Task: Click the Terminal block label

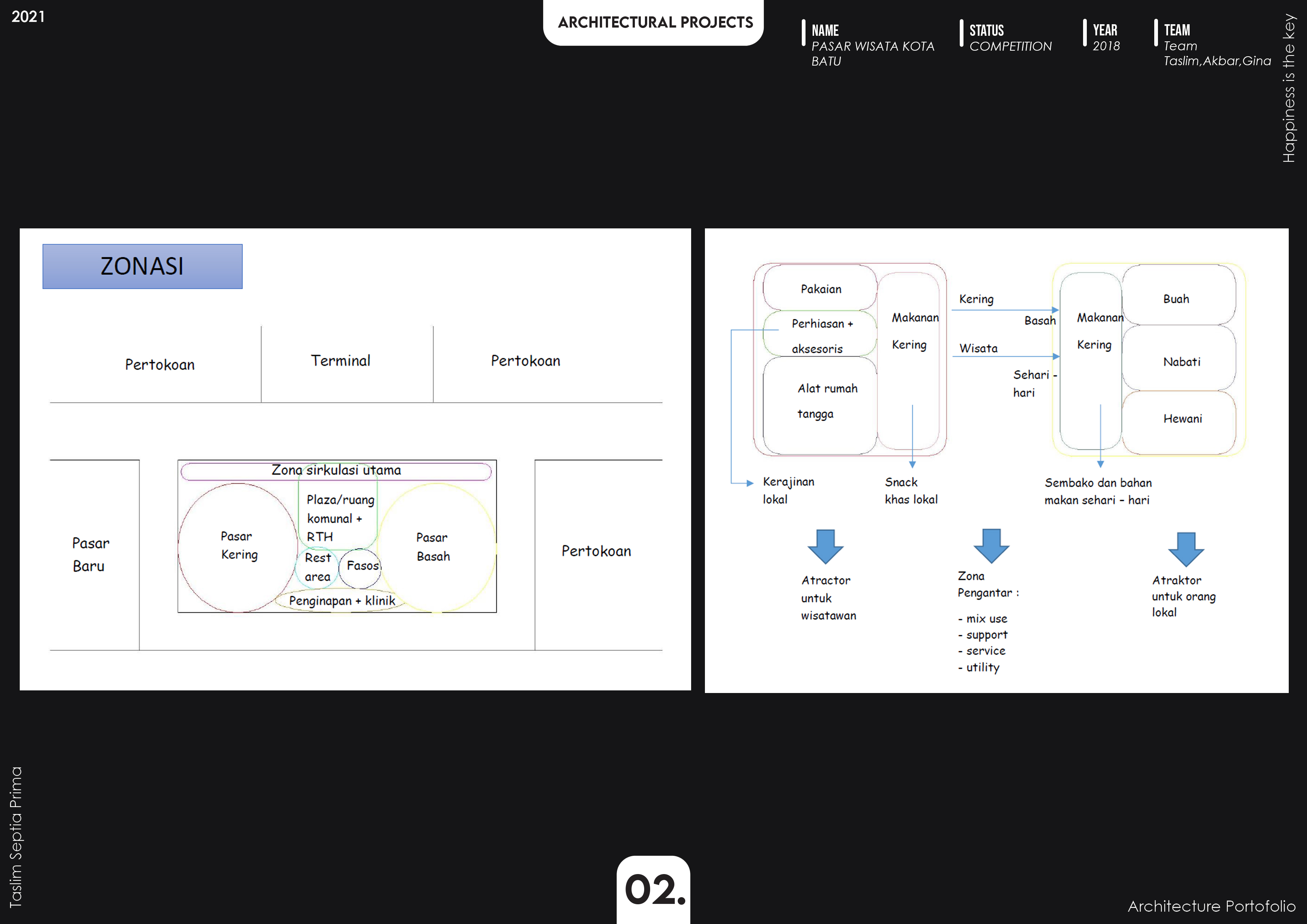Action: 341,361
